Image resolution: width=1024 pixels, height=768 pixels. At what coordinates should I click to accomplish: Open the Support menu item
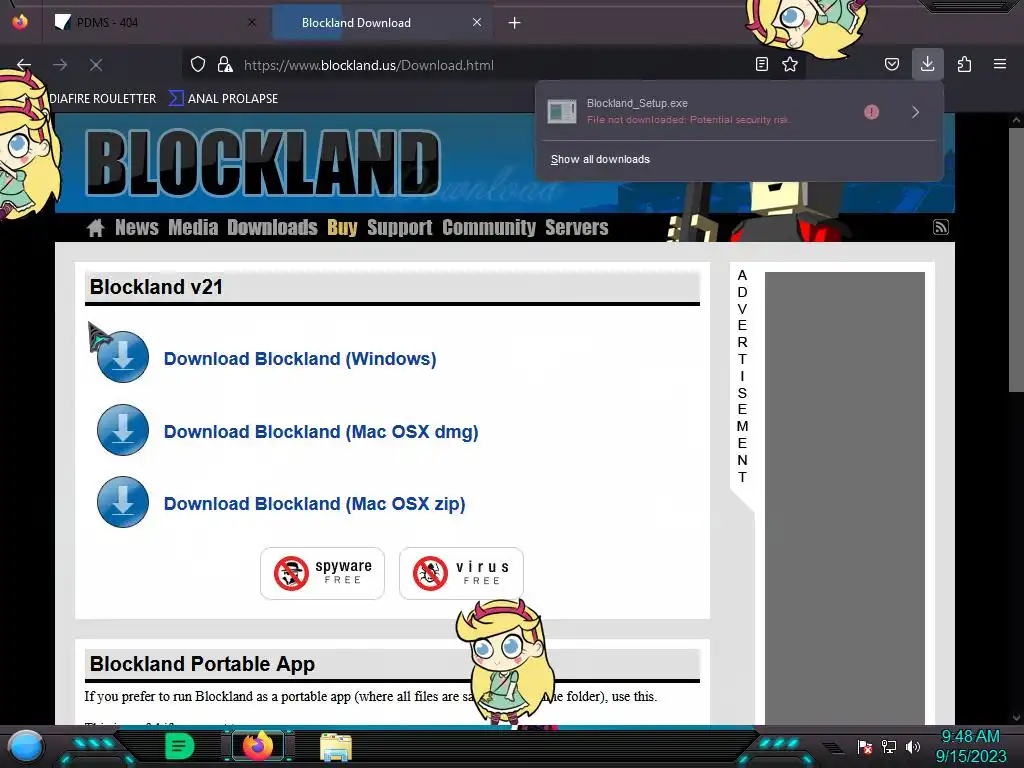[x=400, y=227]
